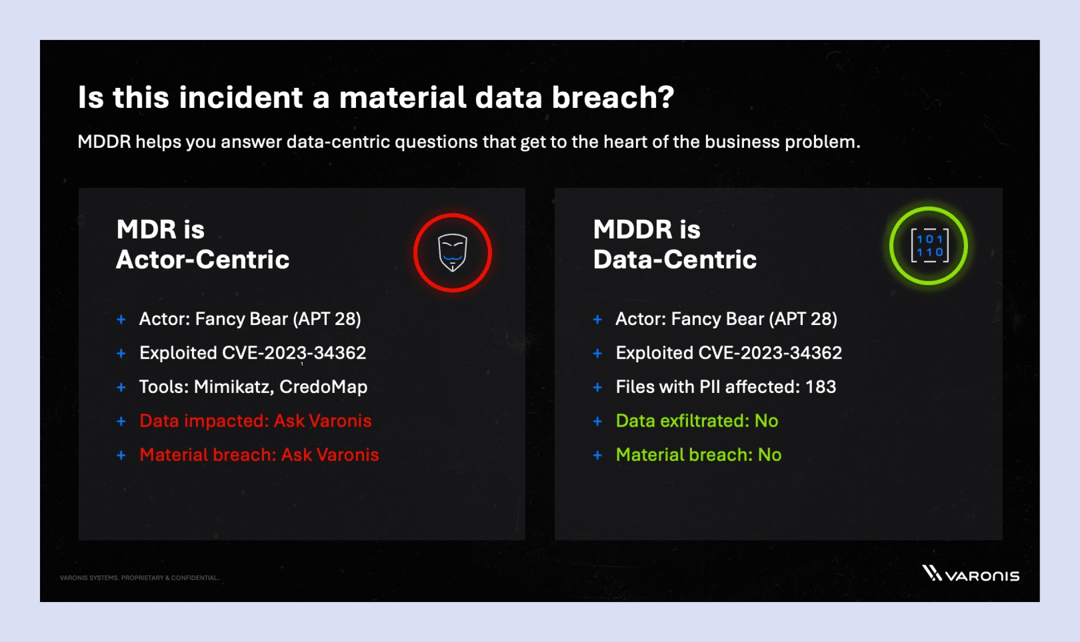Click the slide title about material data breach

click(x=376, y=98)
